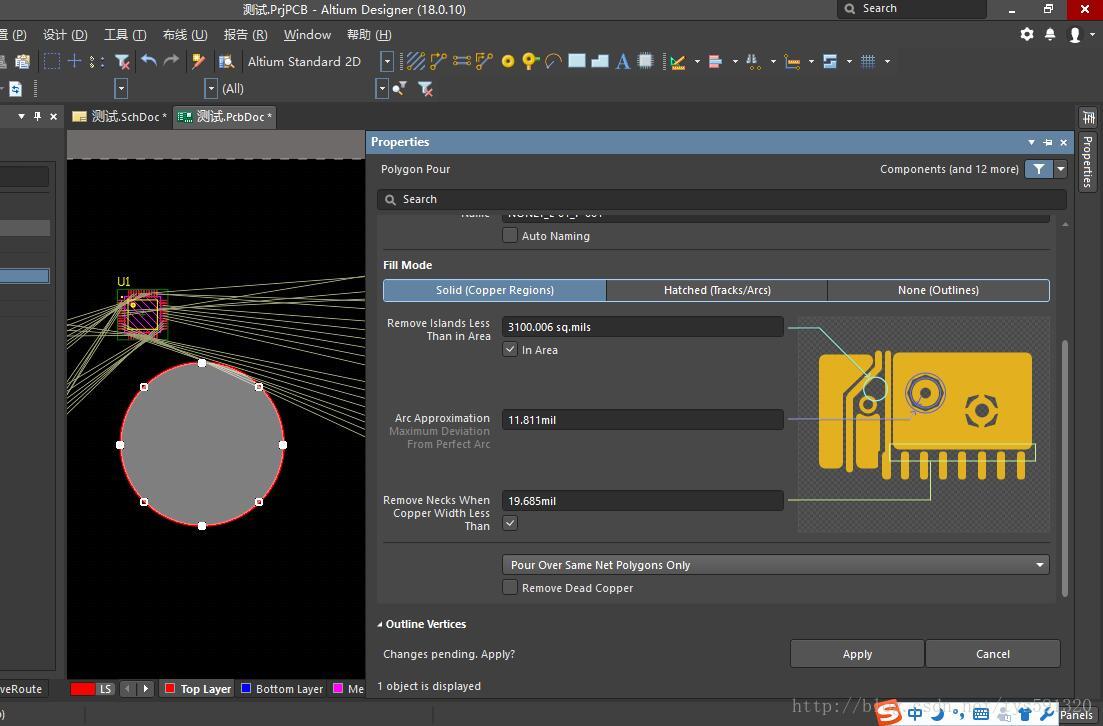Screen dimensions: 1103x726
Task: Click the red LS layer set swatch
Action: point(82,689)
